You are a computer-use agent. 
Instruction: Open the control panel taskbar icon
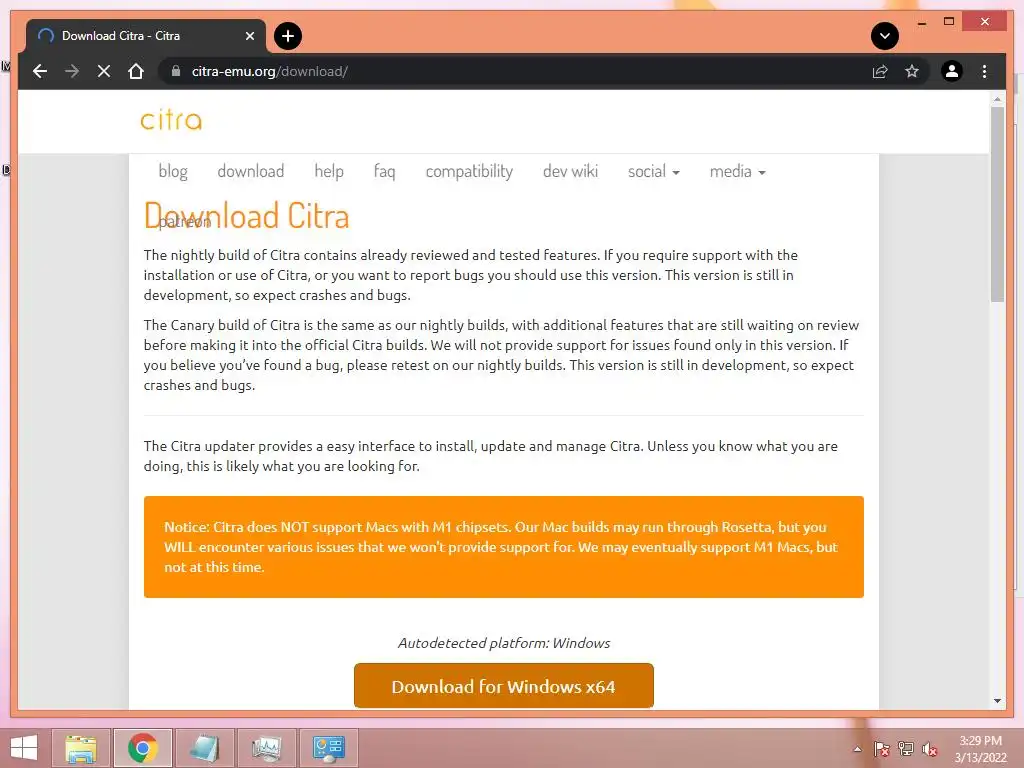328,748
